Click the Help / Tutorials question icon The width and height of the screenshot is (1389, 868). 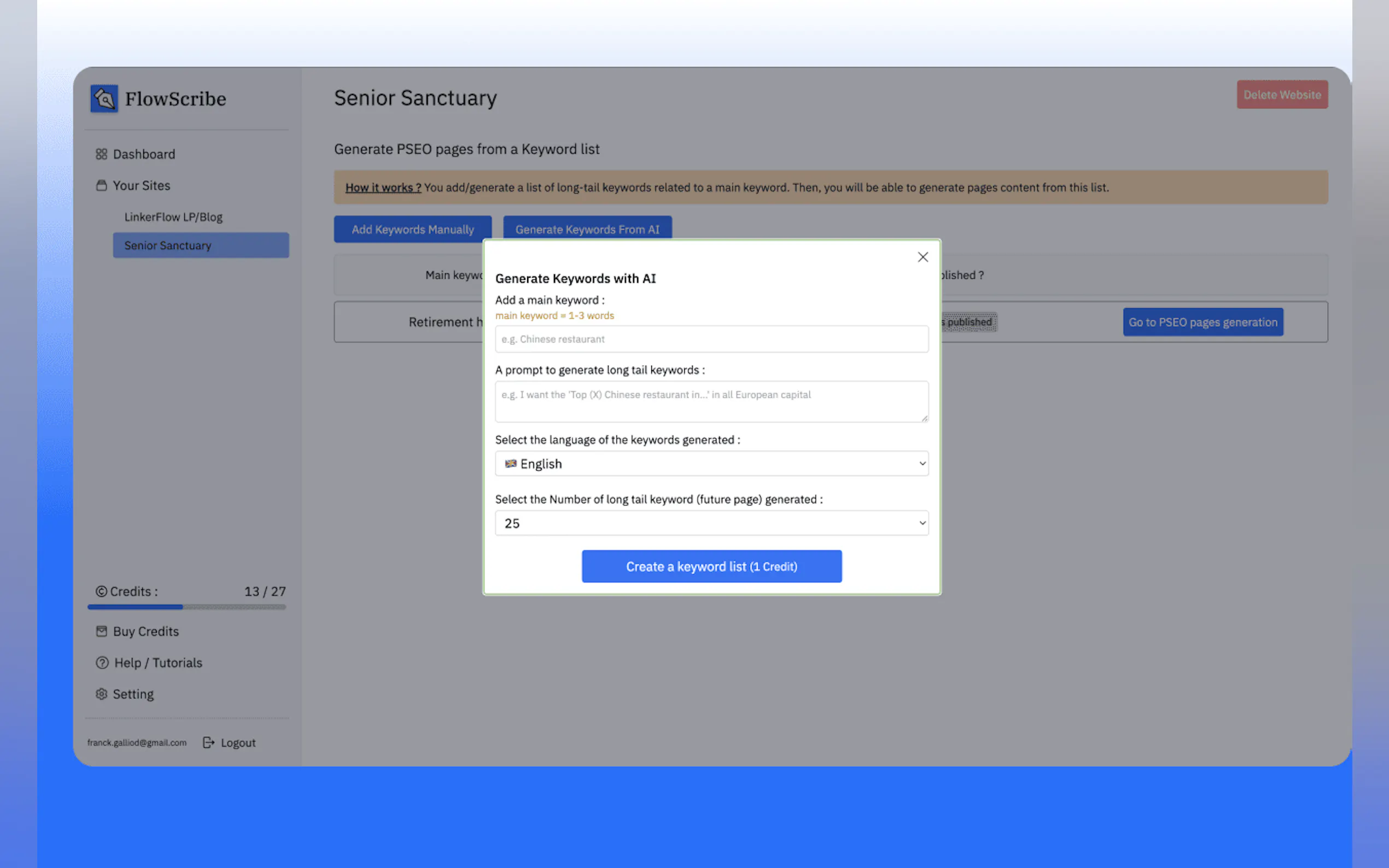point(102,663)
